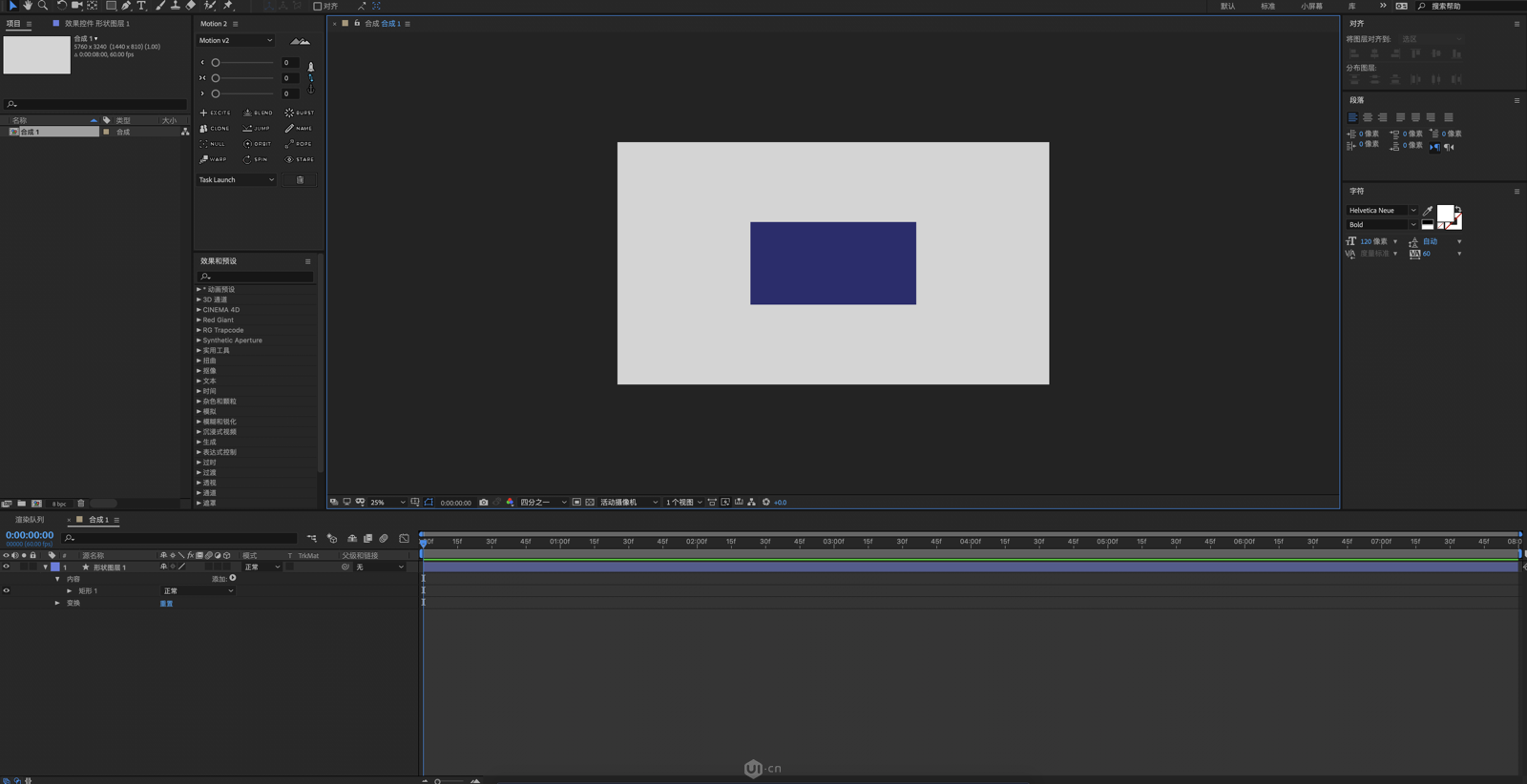Select the Hand tool

coord(28,6)
